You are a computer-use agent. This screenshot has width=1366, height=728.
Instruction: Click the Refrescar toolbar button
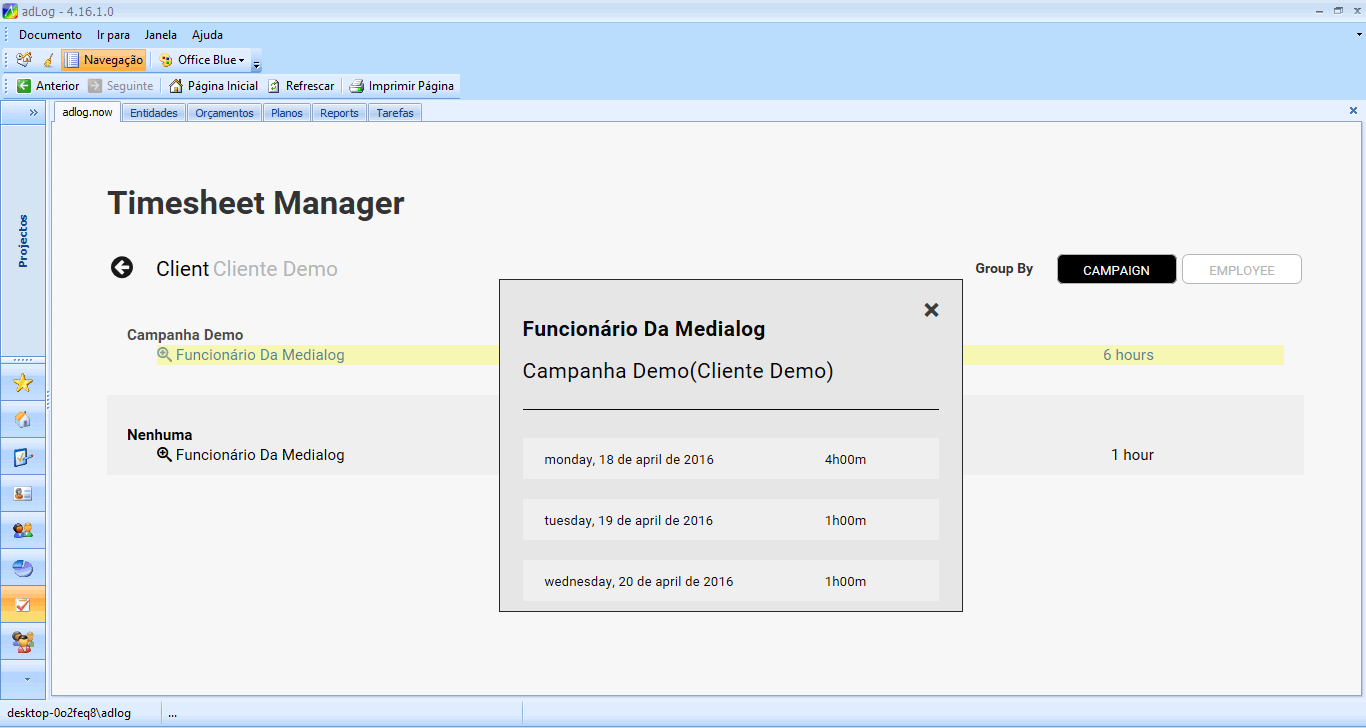coord(301,86)
